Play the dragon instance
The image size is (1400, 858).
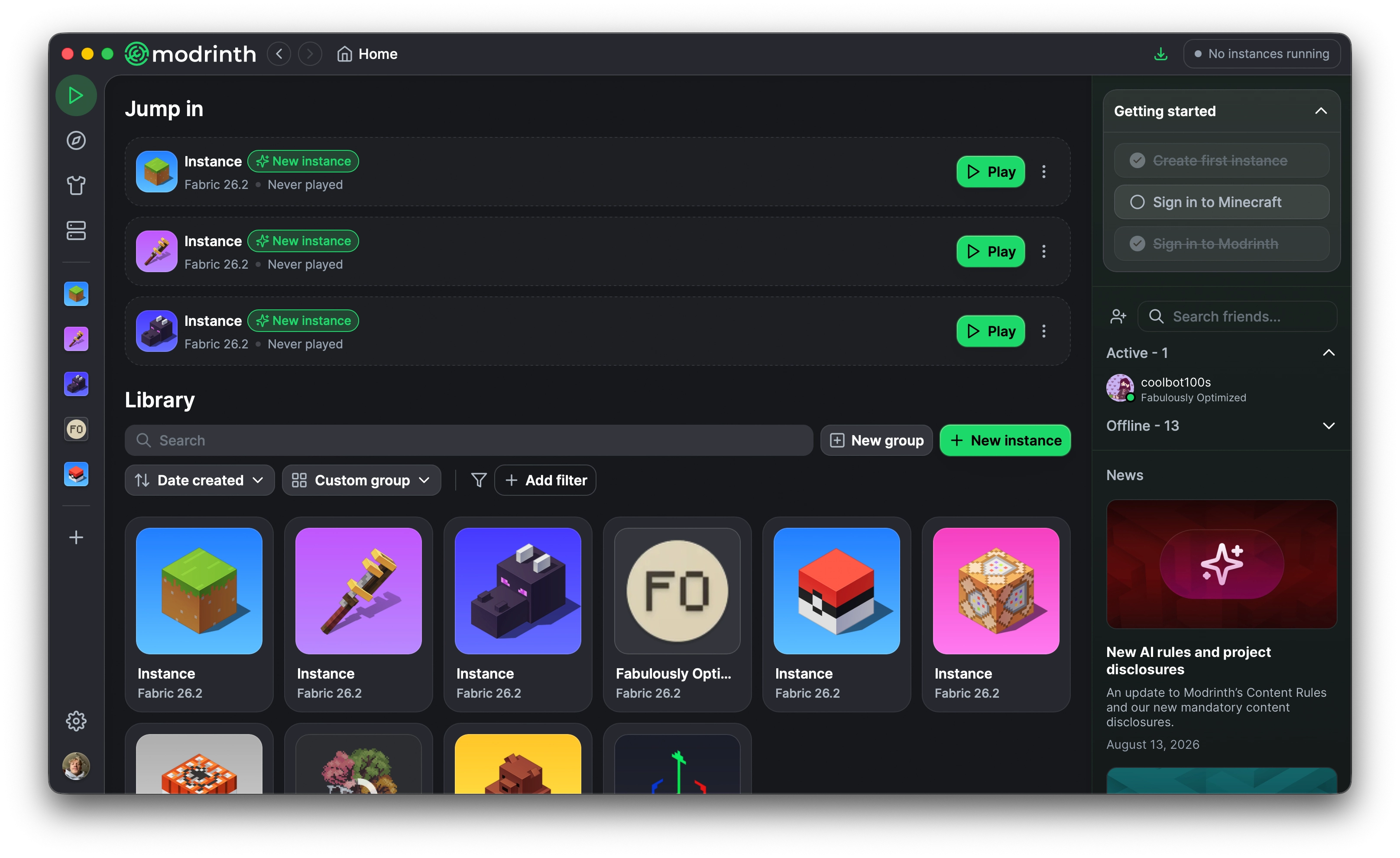tap(990, 331)
